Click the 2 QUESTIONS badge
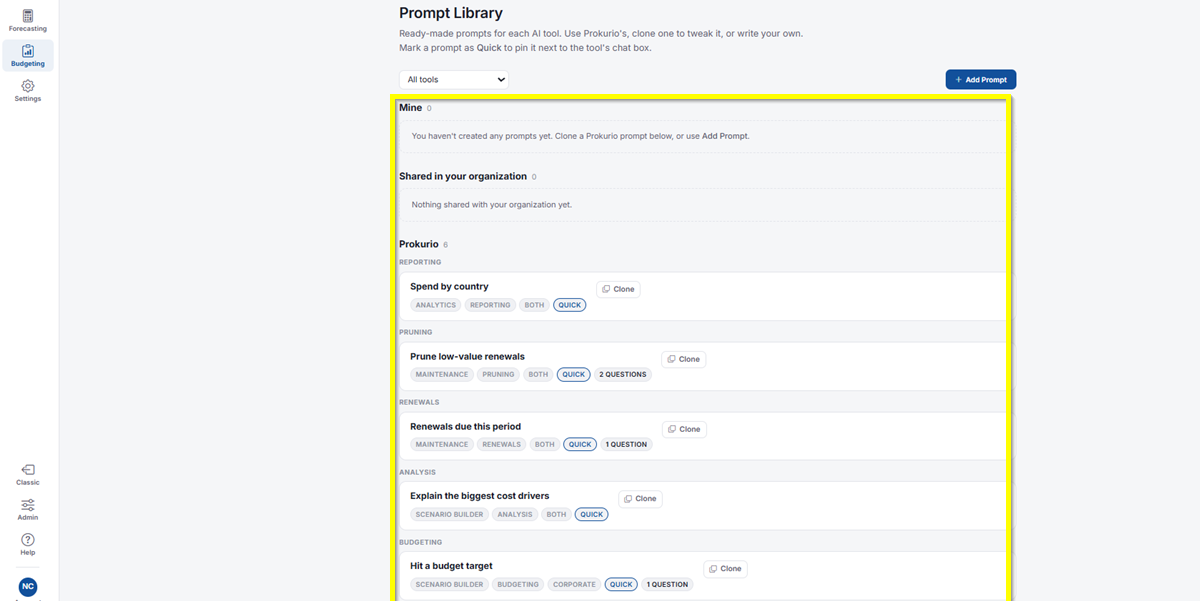The width and height of the screenshot is (1200, 601). pyautogui.click(x=623, y=375)
